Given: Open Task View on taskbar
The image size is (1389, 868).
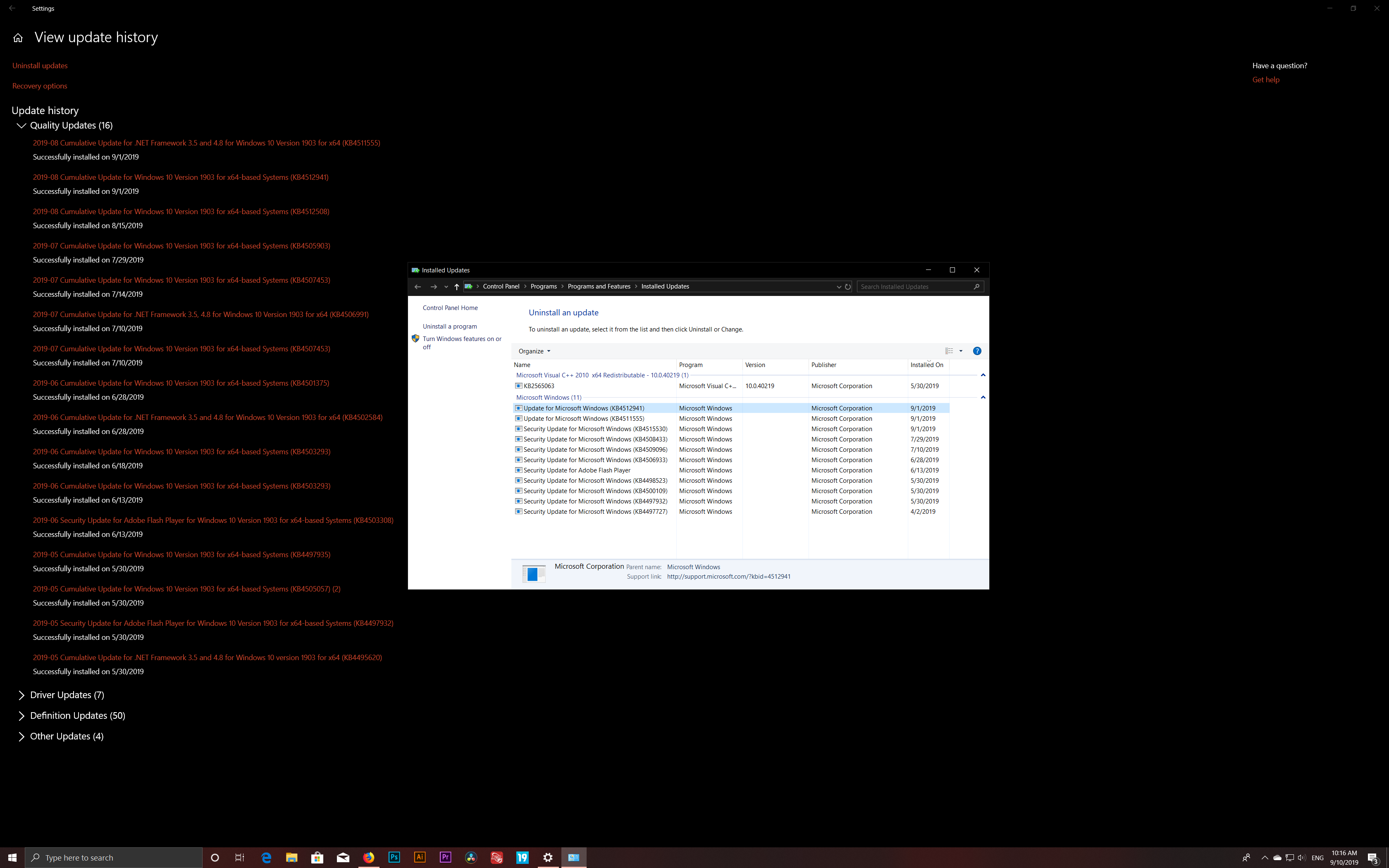Looking at the screenshot, I should [x=240, y=858].
